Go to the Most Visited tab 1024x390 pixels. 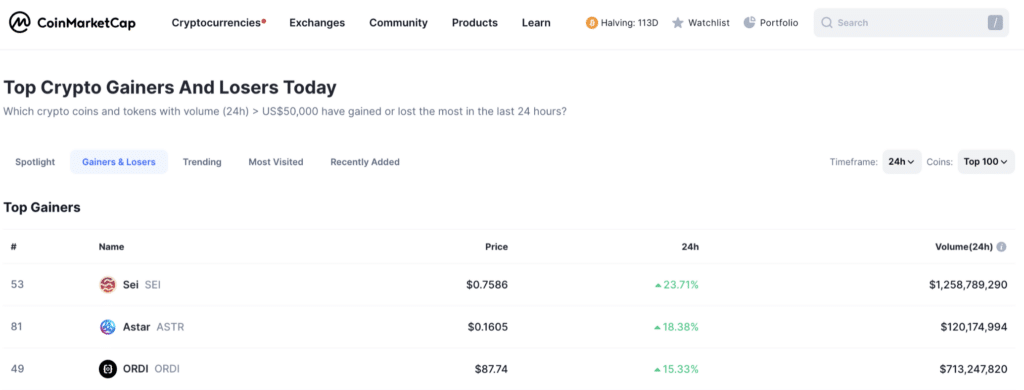tap(276, 162)
